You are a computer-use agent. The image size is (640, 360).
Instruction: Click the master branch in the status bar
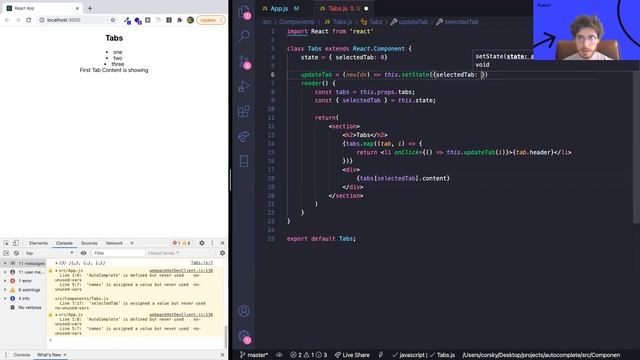click(x=253, y=355)
